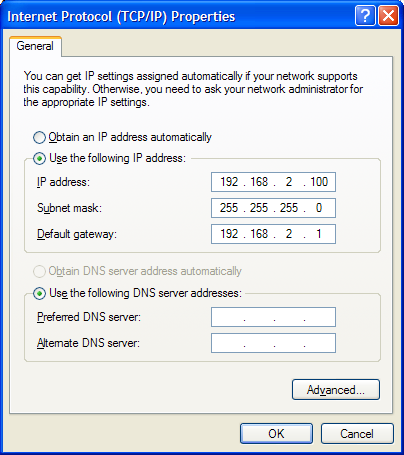Image resolution: width=404 pixels, height=455 pixels.
Task: Confirm settings with the OK button
Action: coord(276,434)
